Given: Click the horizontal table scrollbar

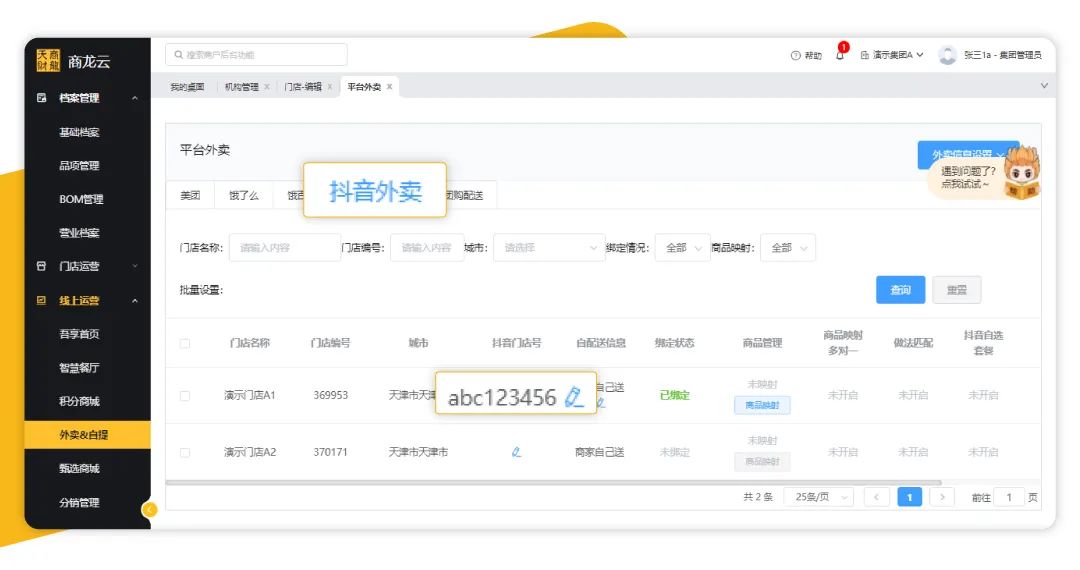Looking at the screenshot, I should [x=553, y=483].
